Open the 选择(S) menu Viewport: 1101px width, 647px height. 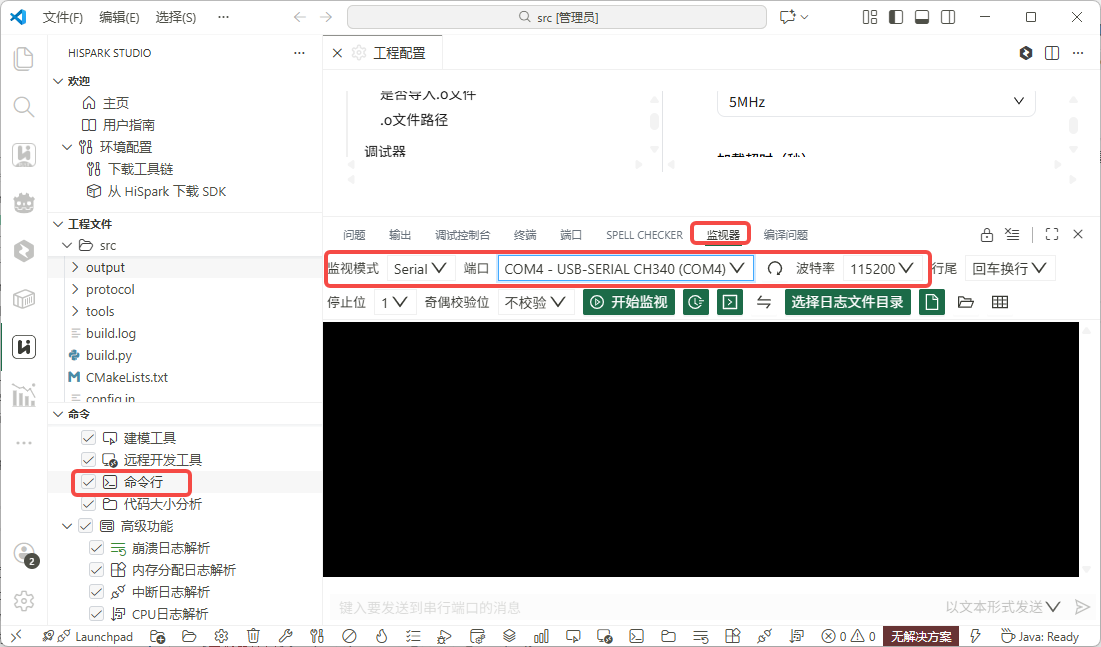pos(176,17)
